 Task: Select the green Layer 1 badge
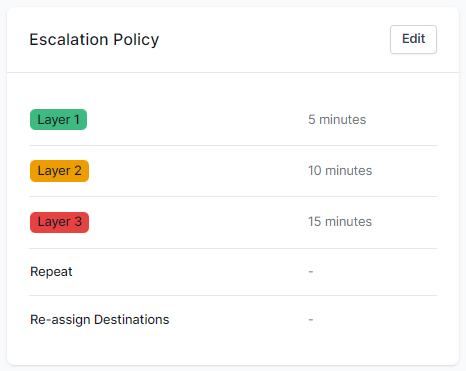(x=58, y=119)
